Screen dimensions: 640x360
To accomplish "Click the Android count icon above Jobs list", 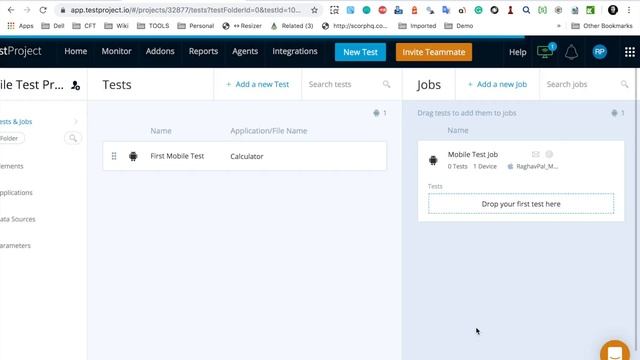I will click(614, 113).
